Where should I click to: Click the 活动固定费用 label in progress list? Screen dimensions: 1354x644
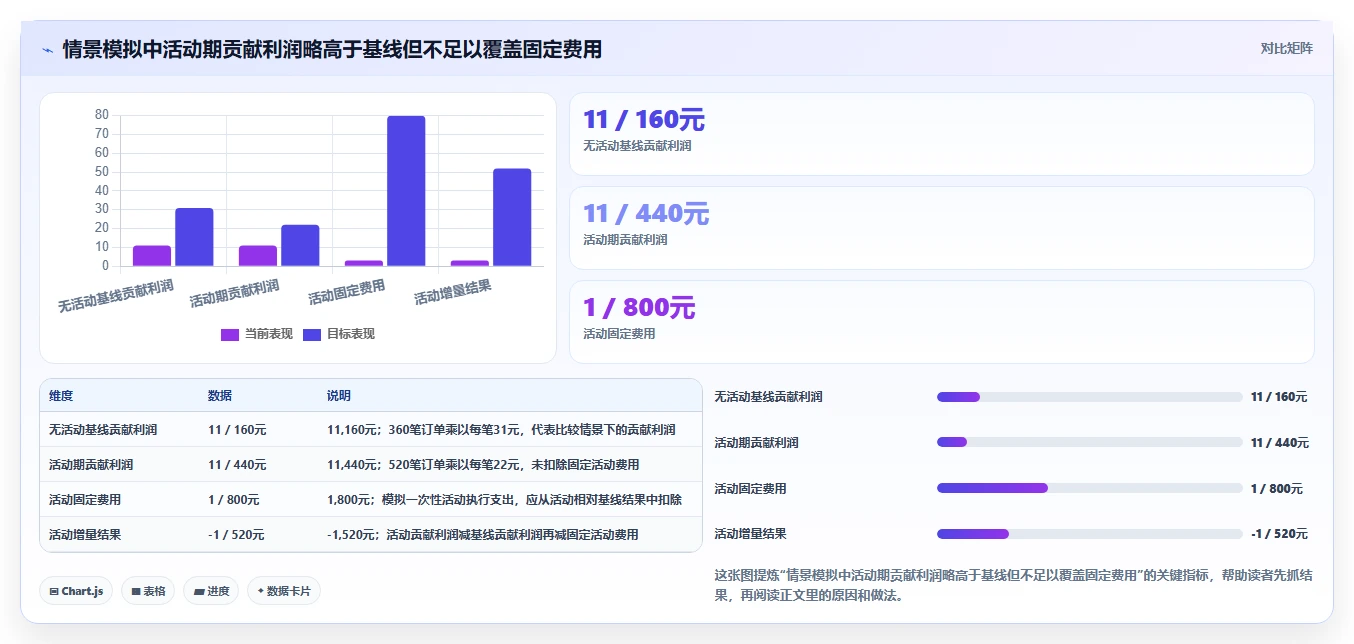click(x=750, y=489)
